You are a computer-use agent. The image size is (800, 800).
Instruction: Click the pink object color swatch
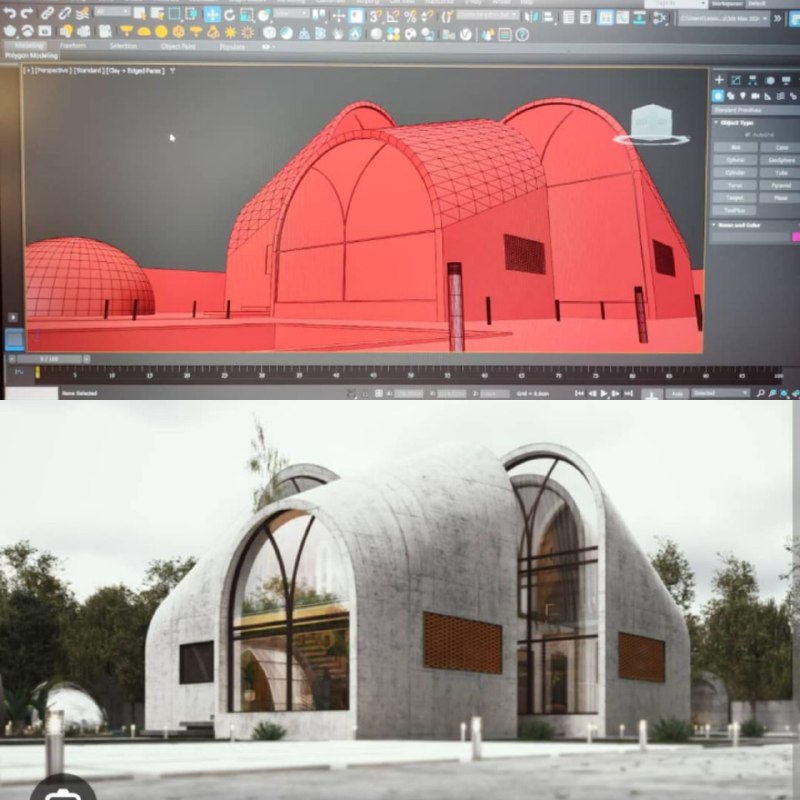point(795,237)
